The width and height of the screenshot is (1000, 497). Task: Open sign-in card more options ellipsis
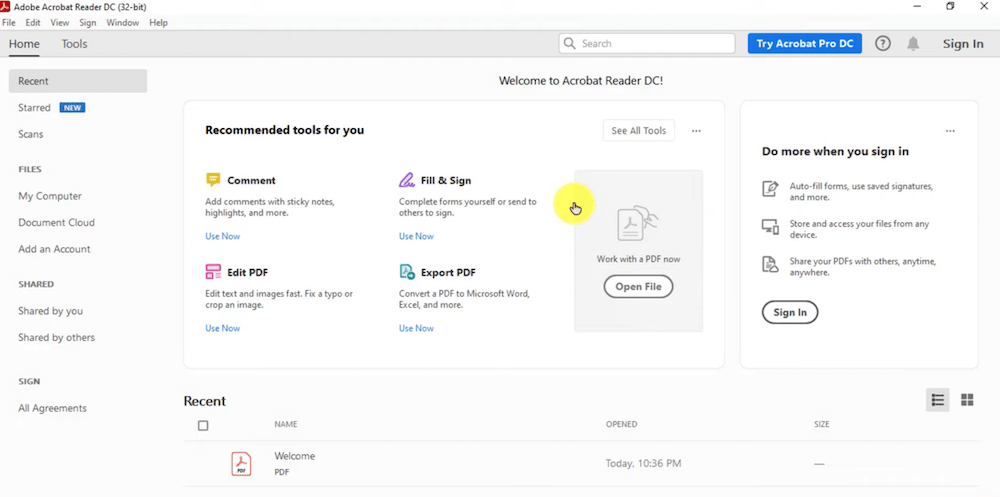click(x=950, y=131)
